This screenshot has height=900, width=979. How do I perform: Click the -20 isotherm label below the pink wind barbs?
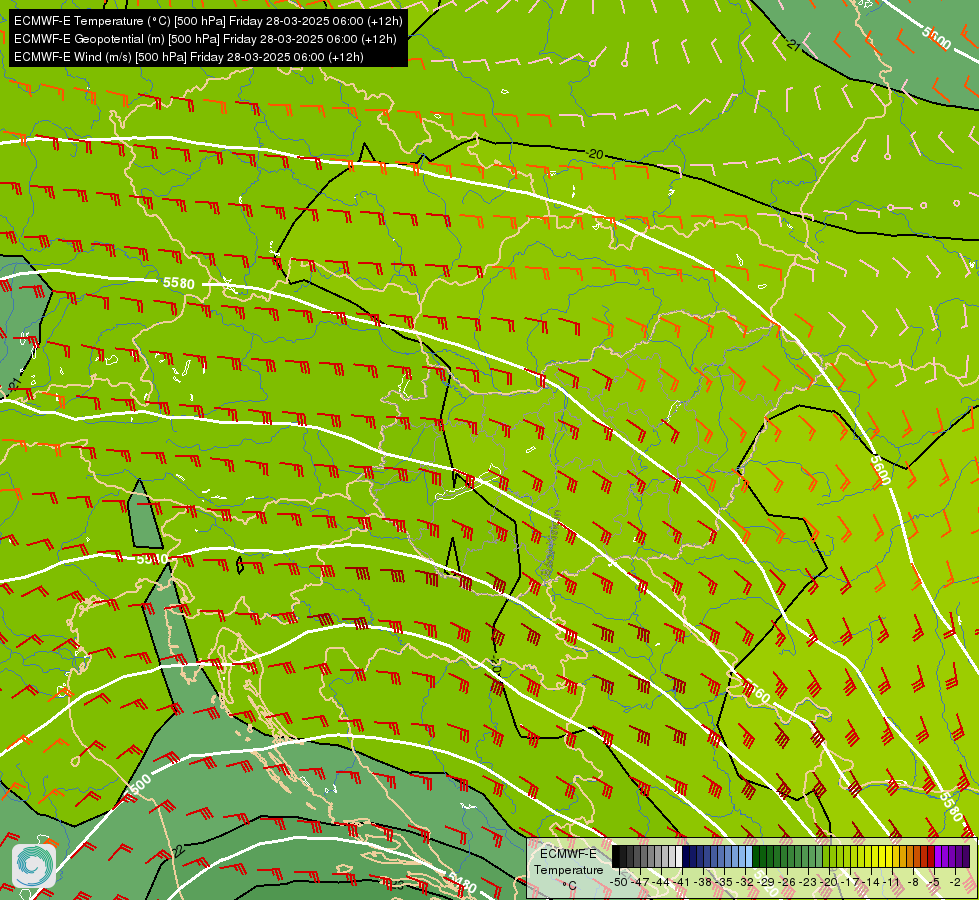pyautogui.click(x=595, y=154)
